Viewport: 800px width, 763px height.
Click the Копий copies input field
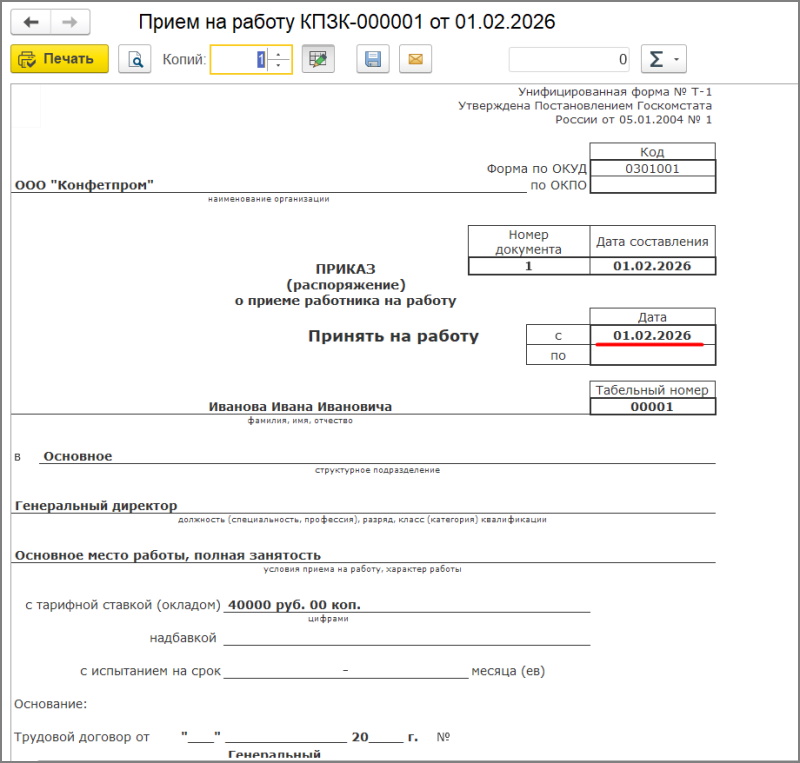238,59
